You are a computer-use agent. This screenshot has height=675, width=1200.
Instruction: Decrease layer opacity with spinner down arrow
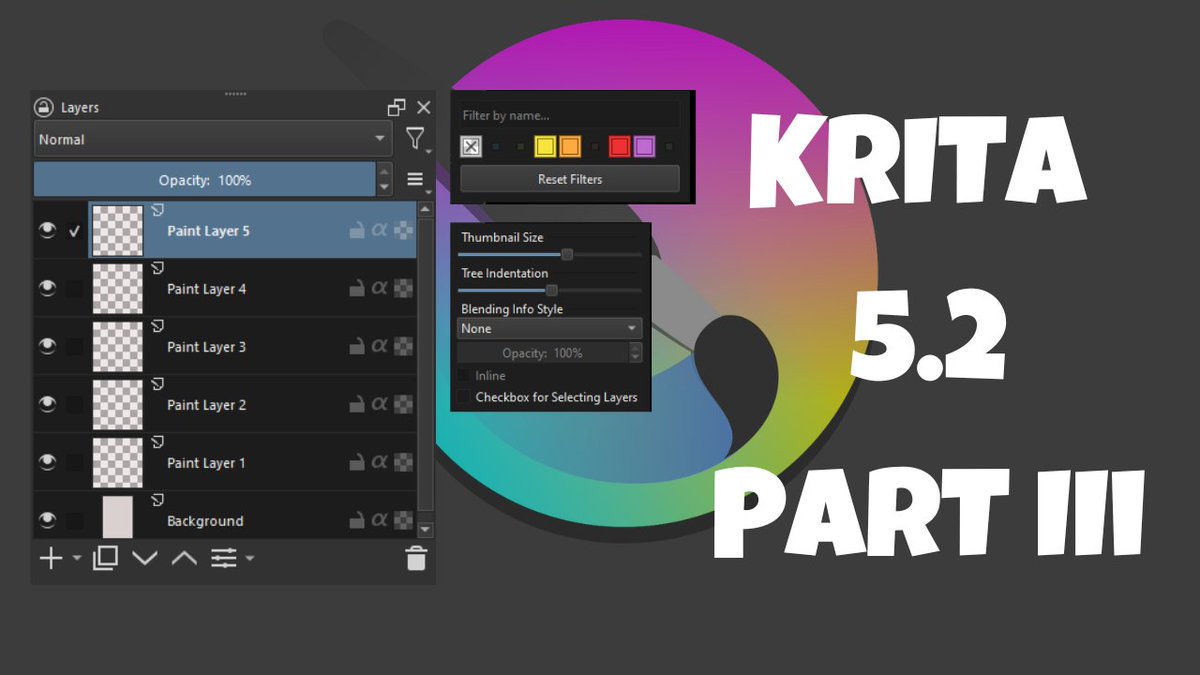tap(385, 188)
